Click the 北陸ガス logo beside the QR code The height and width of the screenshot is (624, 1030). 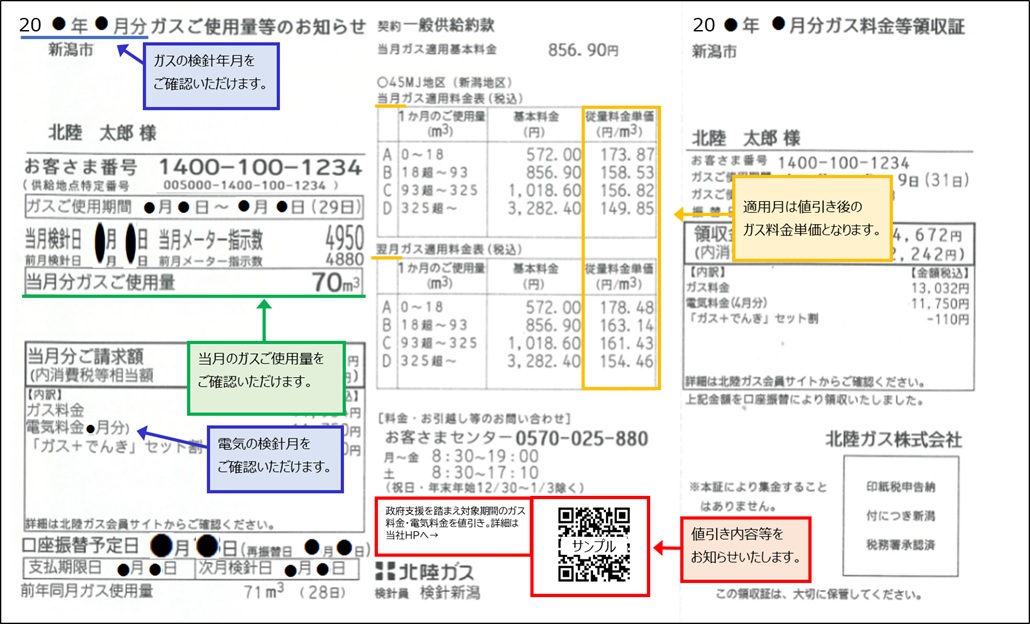click(x=424, y=571)
